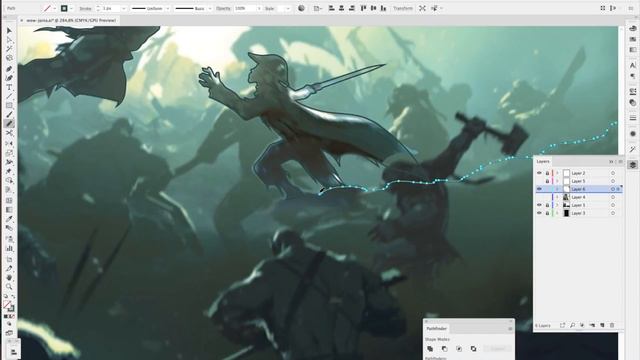
Task: Select the Zoom magnifier tool
Action: [9, 287]
